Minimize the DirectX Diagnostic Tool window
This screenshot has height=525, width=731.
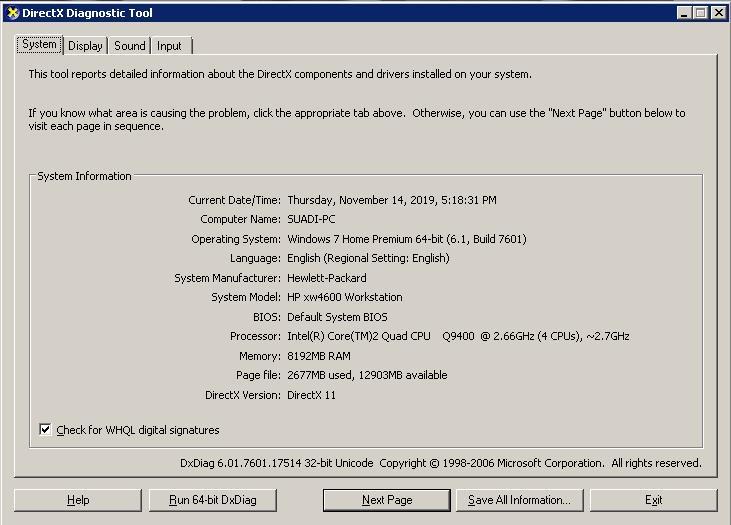pyautogui.click(x=684, y=13)
